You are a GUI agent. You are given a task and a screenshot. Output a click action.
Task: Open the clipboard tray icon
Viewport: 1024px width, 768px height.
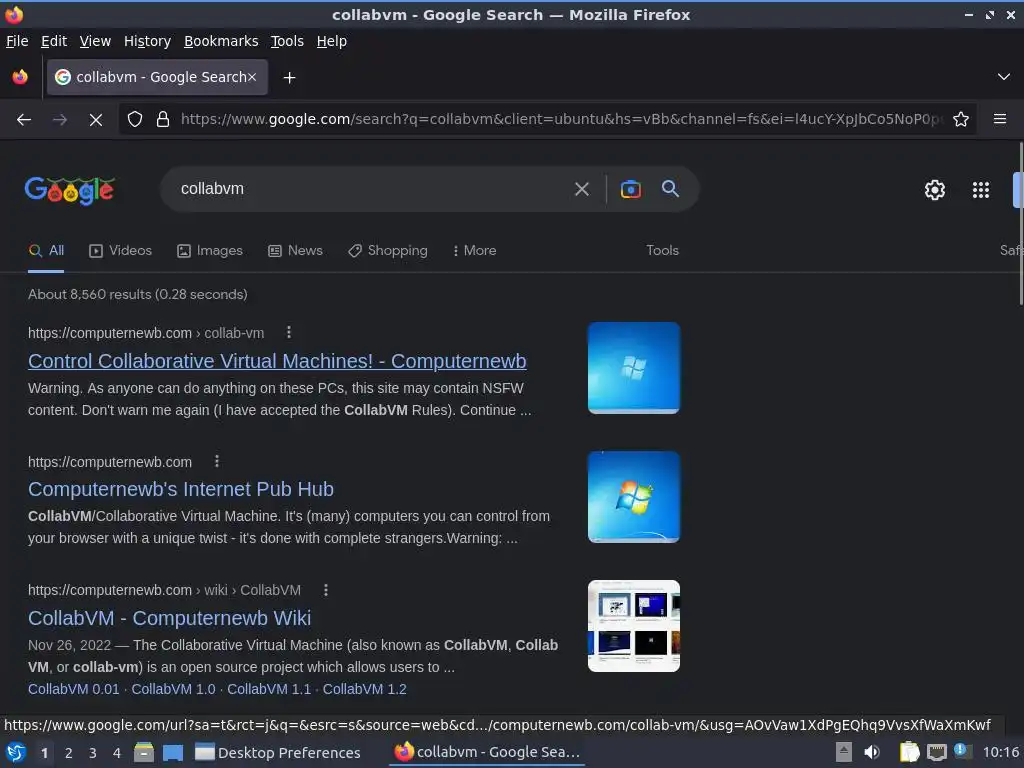(909, 752)
